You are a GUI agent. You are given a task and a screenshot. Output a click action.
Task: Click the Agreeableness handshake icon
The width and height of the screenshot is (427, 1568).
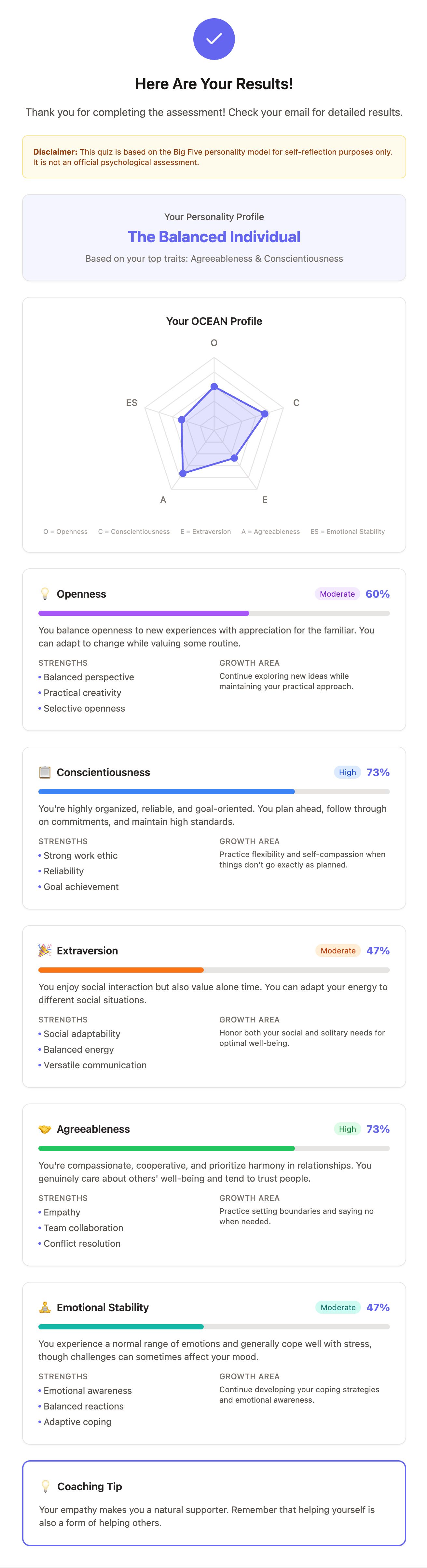click(44, 1129)
